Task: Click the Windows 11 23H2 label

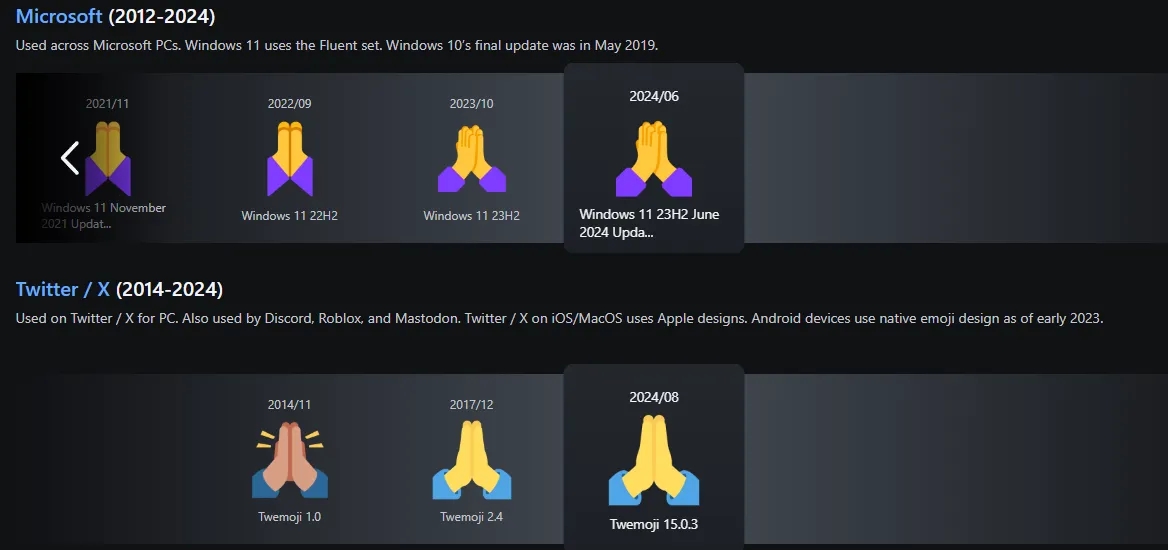Action: pyautogui.click(x=472, y=215)
